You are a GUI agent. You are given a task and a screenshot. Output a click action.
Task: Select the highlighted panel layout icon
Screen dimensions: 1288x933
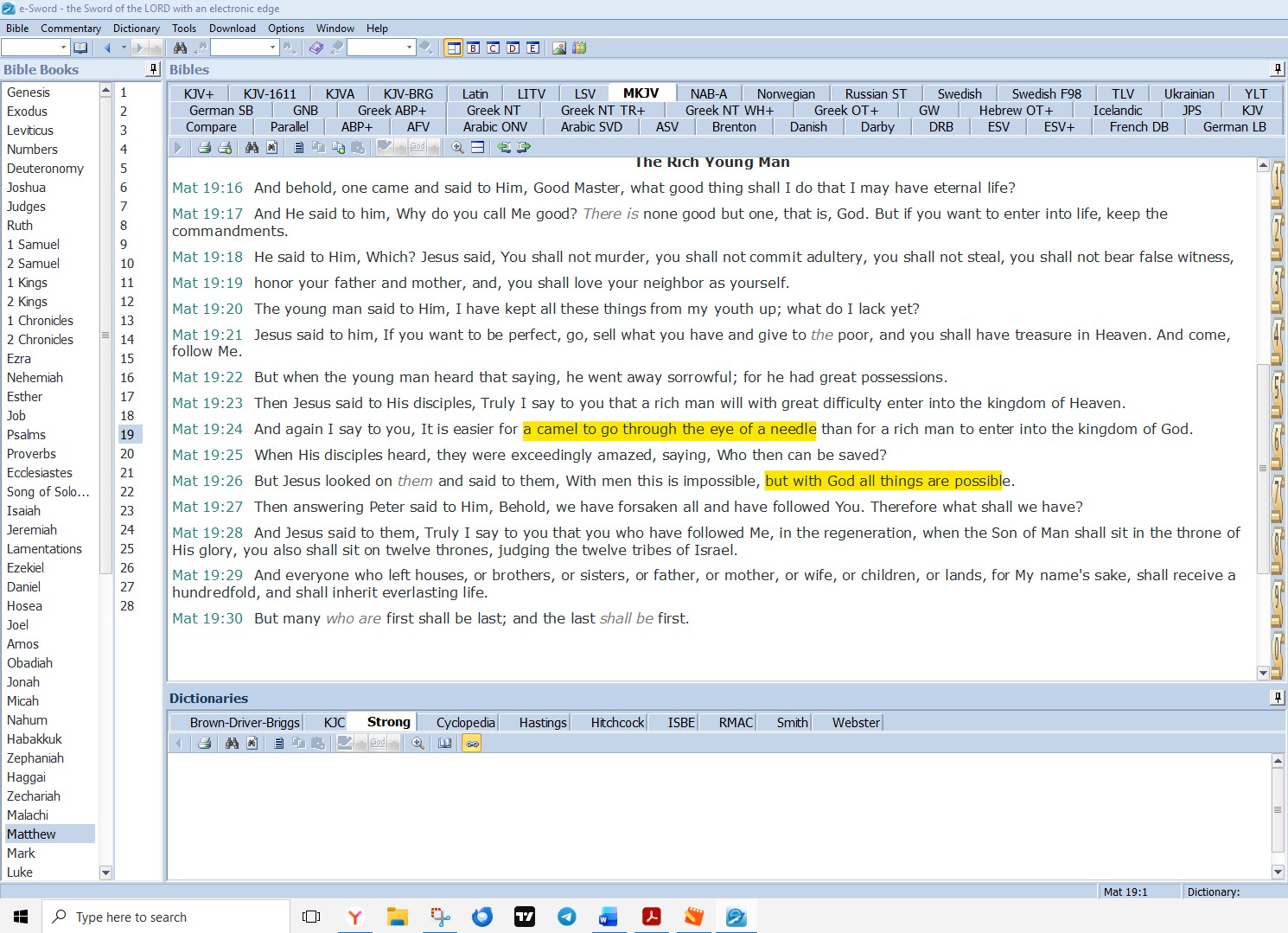454,48
